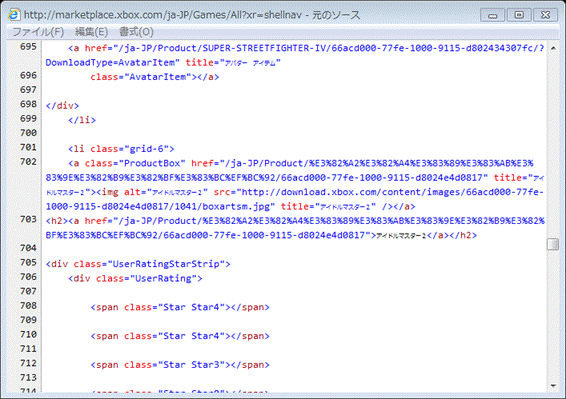Click the AvatarItem class line
The width and height of the screenshot is (566, 399).
pyautogui.click(x=154, y=77)
